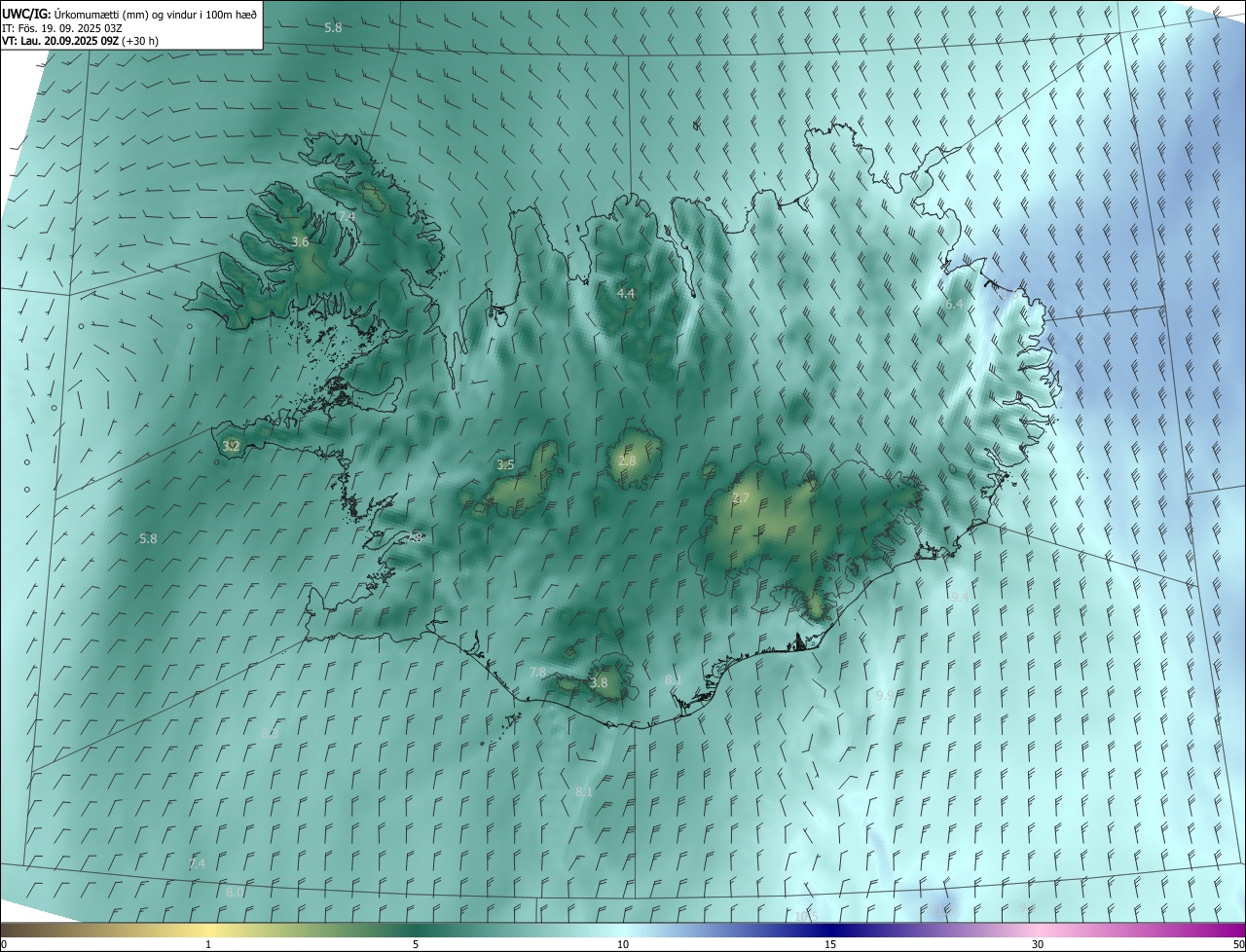Click the "2.7" value on Vatnajökull glacier
Screen dimensions: 1246x952
741,498
